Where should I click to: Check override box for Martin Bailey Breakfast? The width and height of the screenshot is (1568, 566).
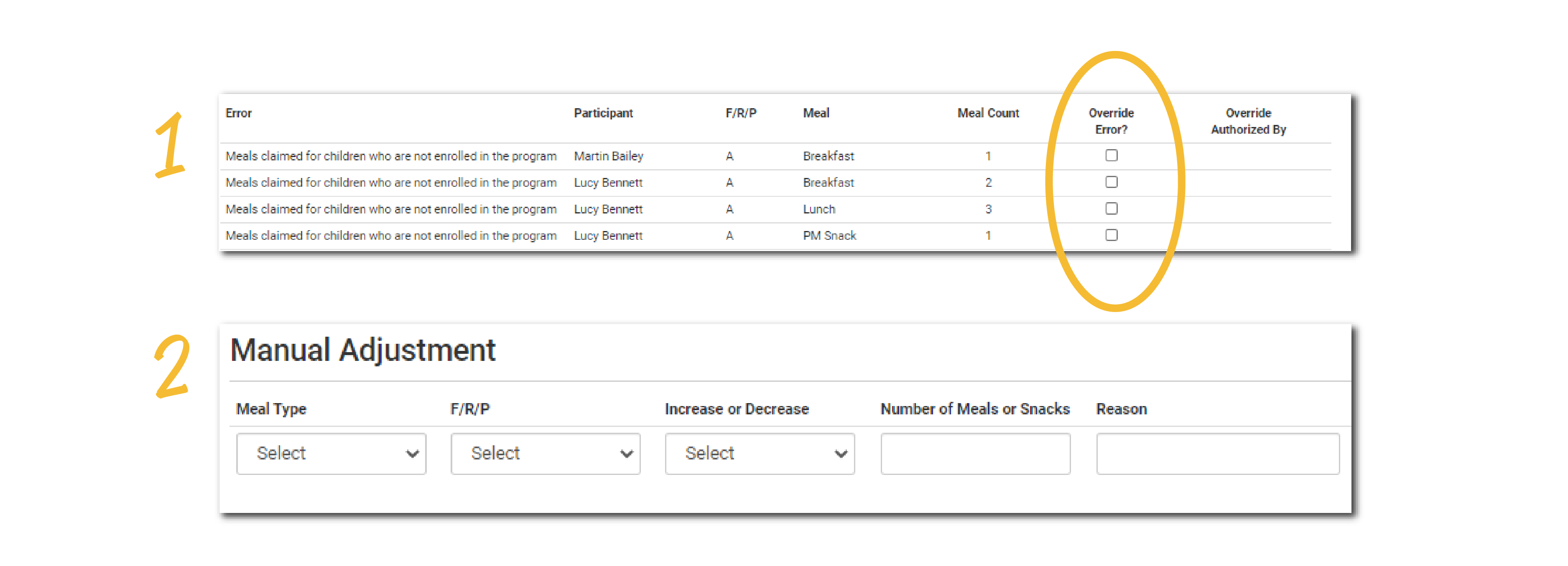1111,156
